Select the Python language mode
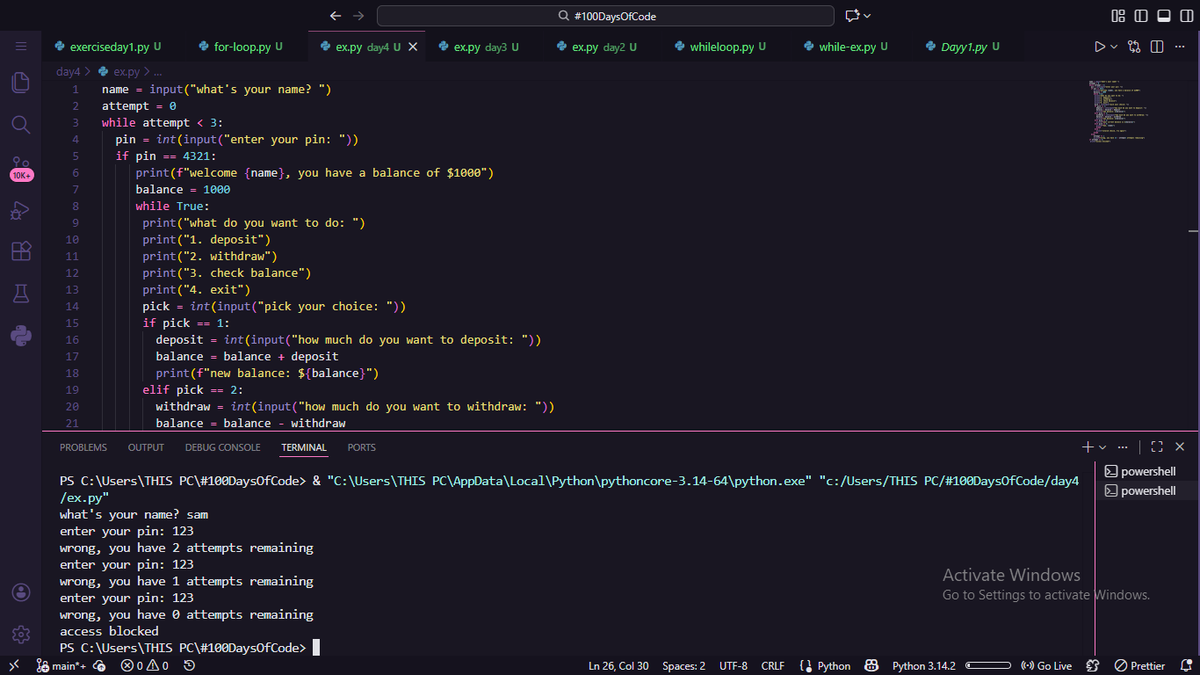This screenshot has height=675, width=1200. (833, 666)
